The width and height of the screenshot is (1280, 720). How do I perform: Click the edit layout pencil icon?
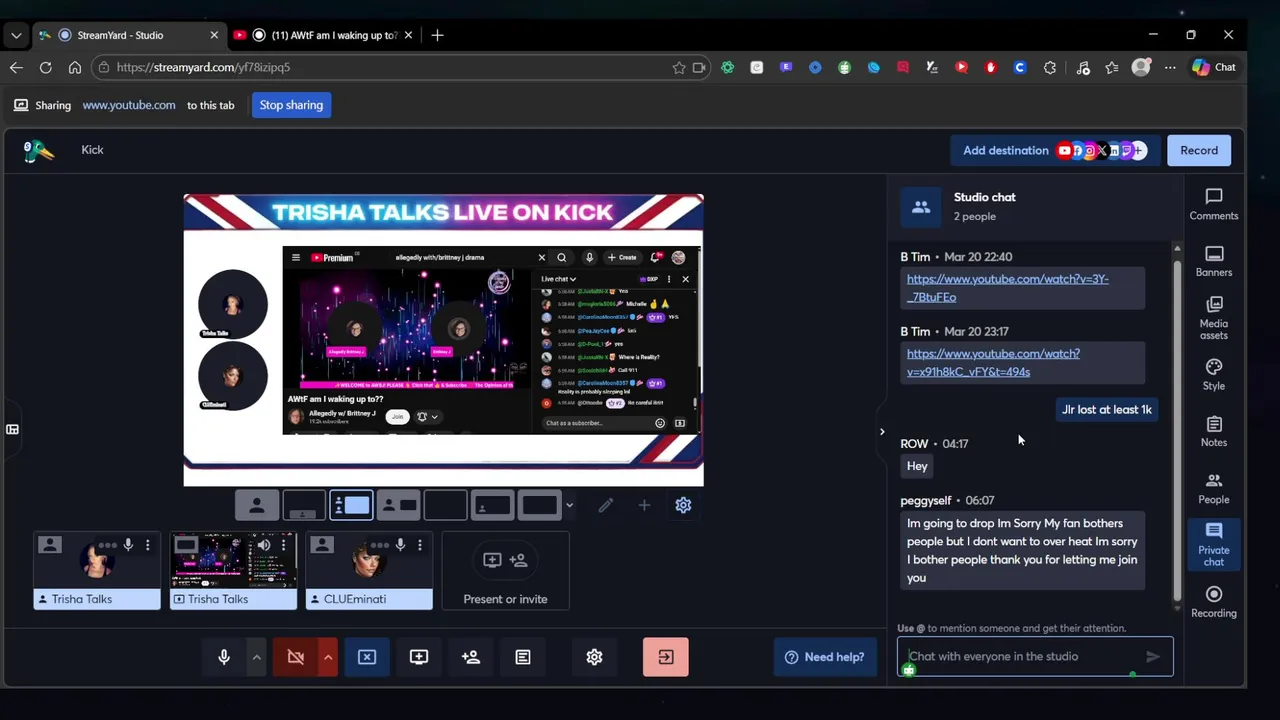606,505
